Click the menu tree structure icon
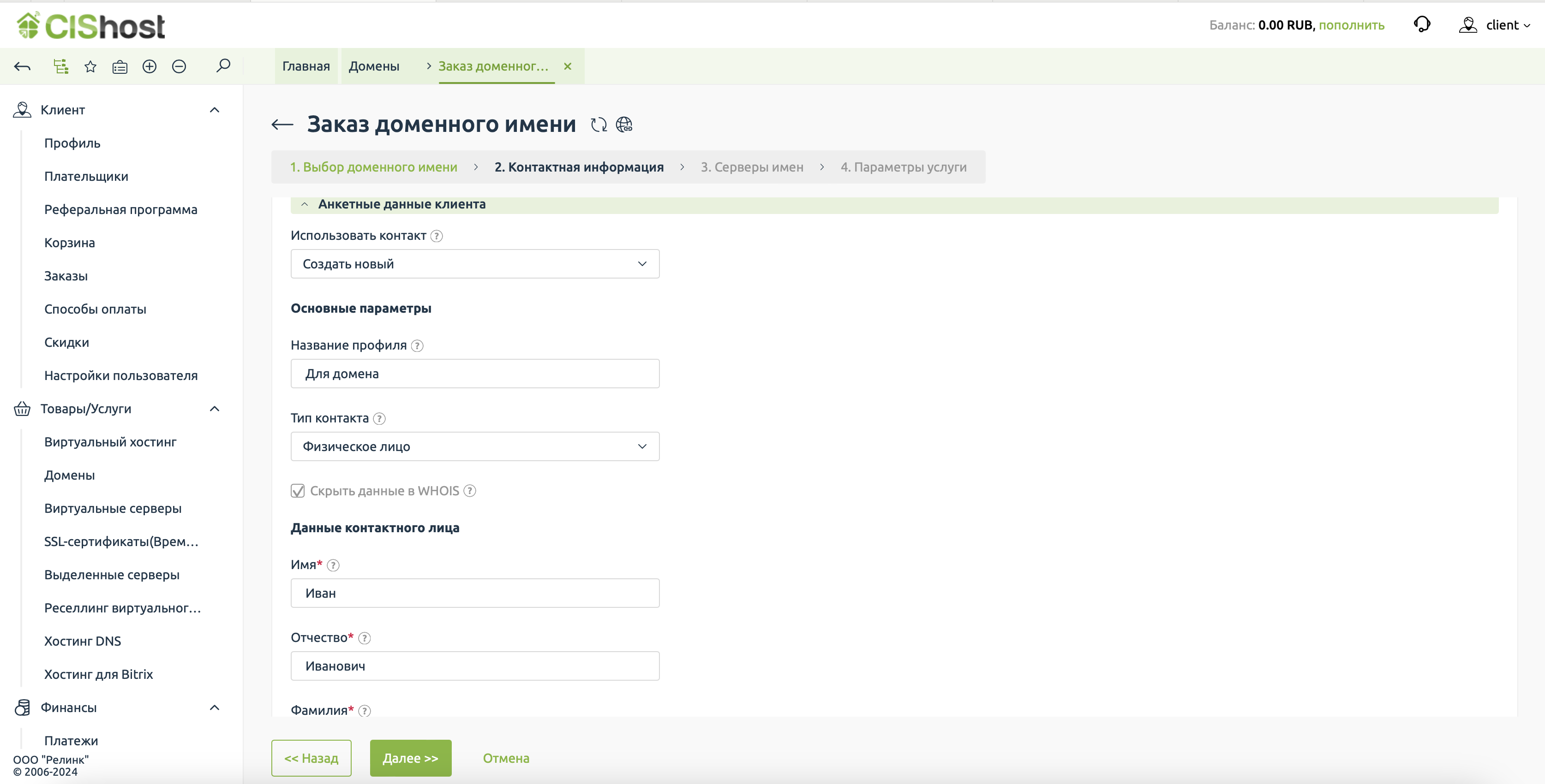1545x784 pixels. tap(60, 66)
